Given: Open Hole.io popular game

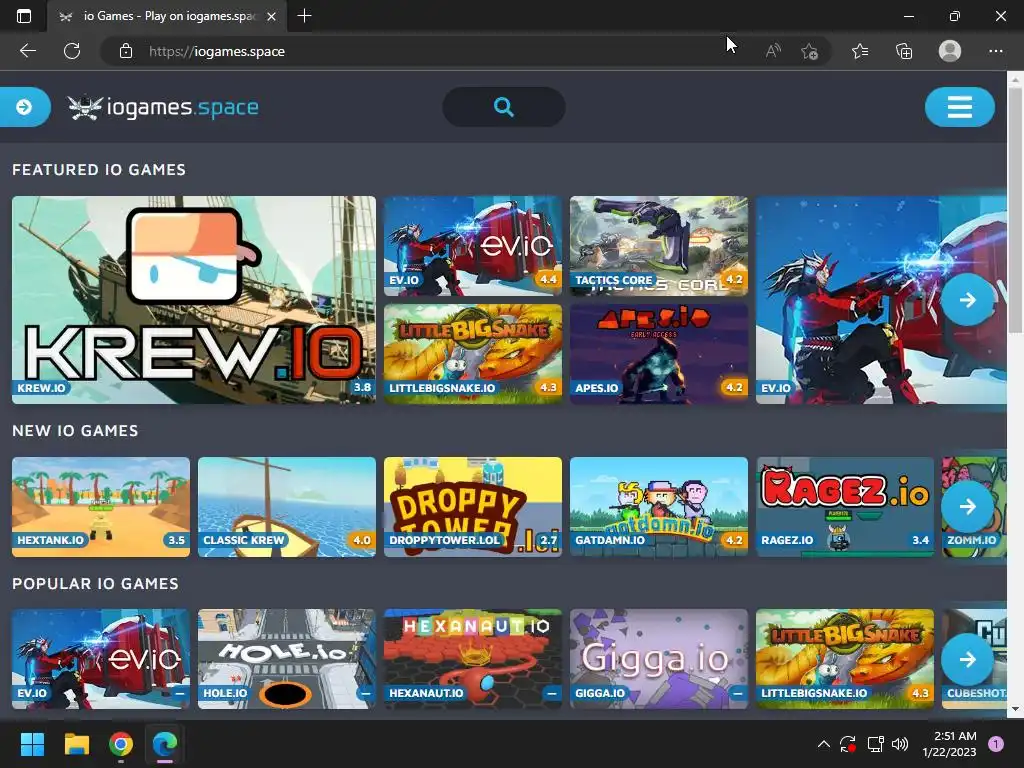Looking at the screenshot, I should coord(287,659).
